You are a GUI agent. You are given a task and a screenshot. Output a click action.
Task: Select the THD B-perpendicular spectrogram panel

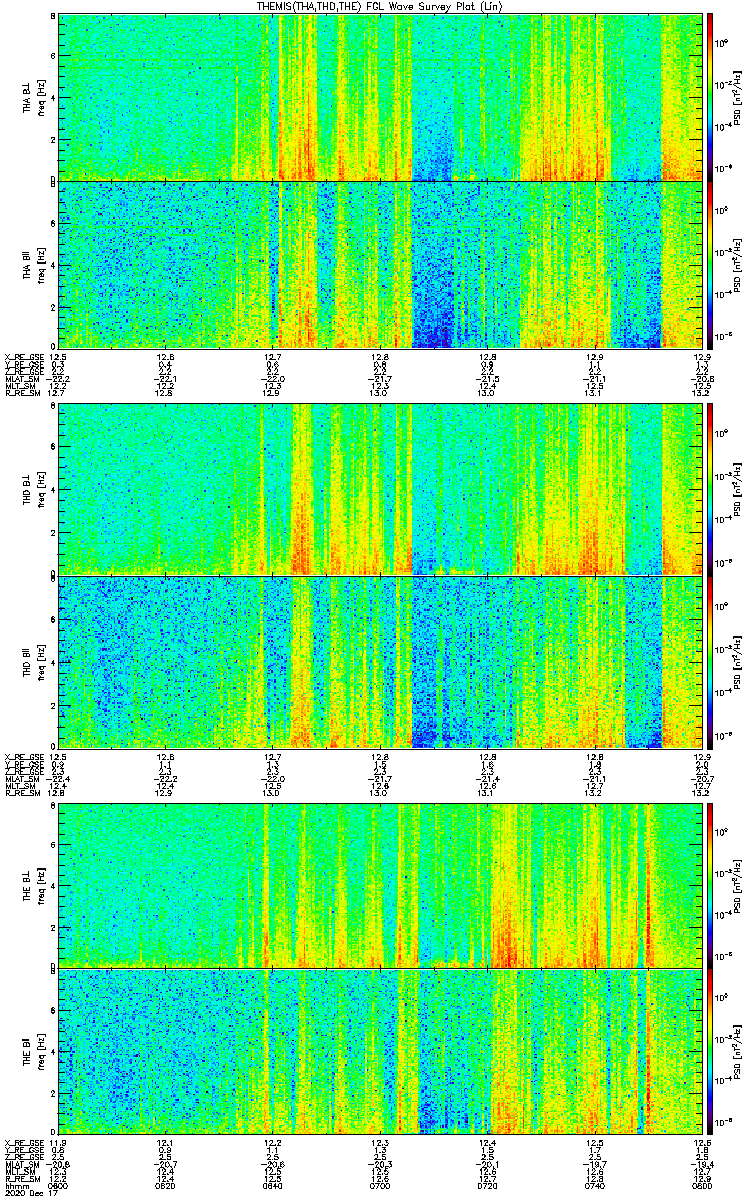pyautogui.click(x=381, y=490)
